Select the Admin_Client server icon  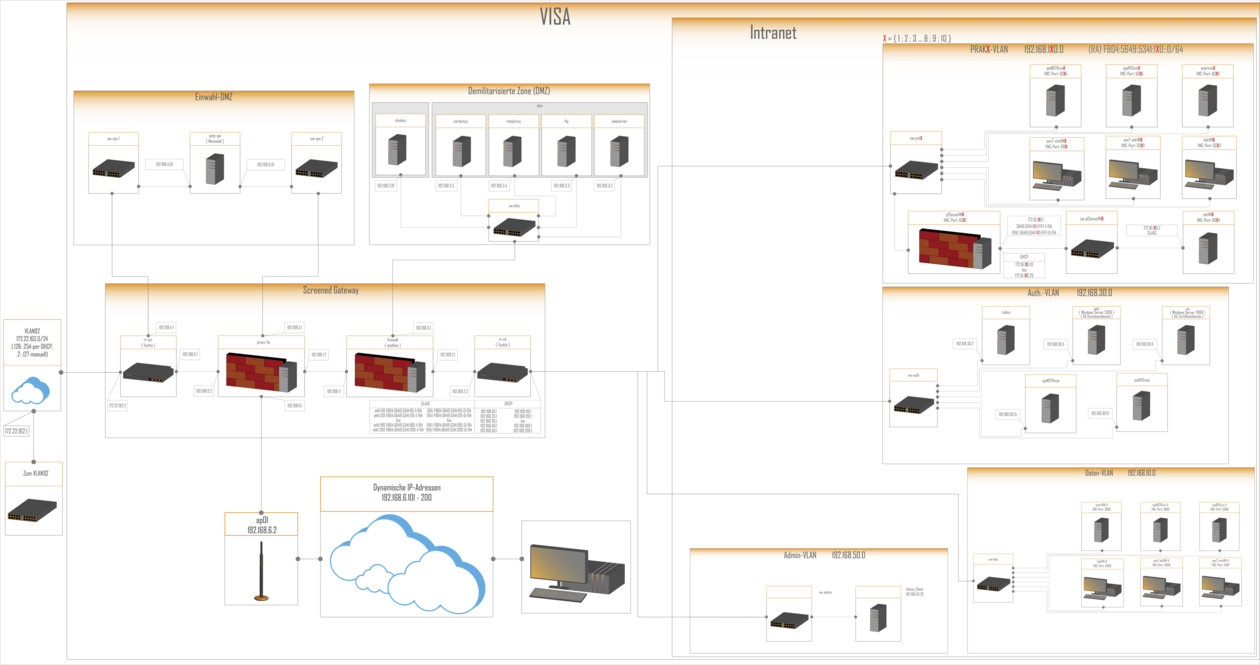879,617
